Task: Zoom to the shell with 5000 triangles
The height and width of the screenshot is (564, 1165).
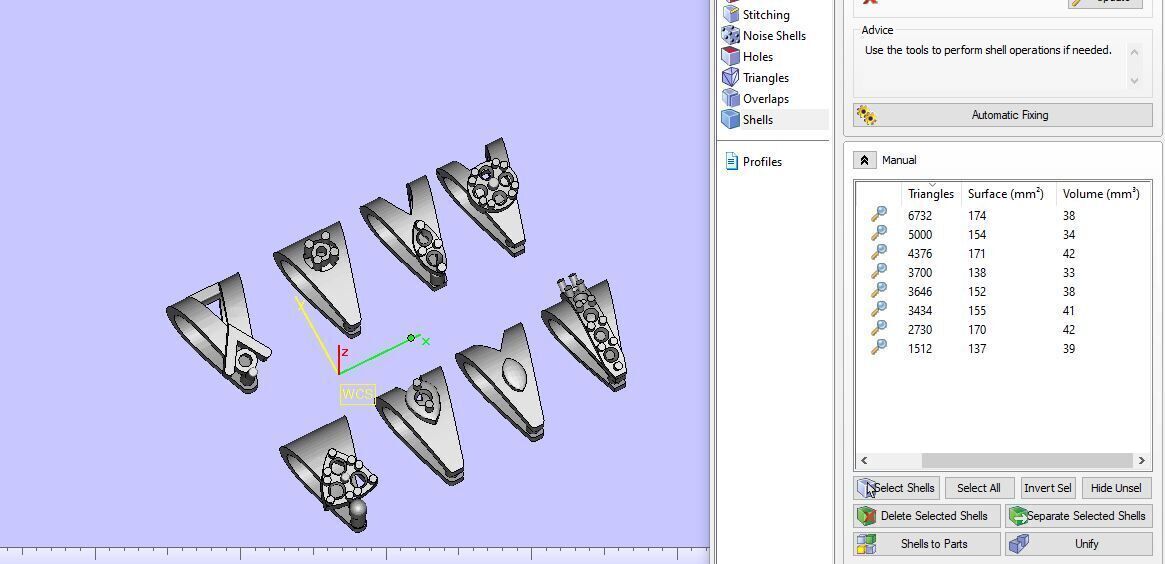Action: coord(878,234)
